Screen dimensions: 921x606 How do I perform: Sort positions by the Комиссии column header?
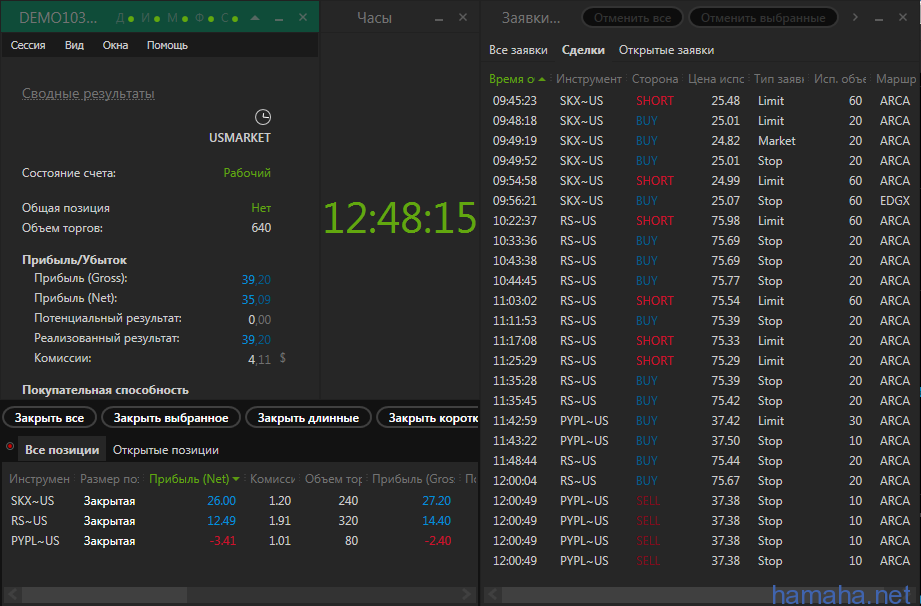click(x=272, y=479)
